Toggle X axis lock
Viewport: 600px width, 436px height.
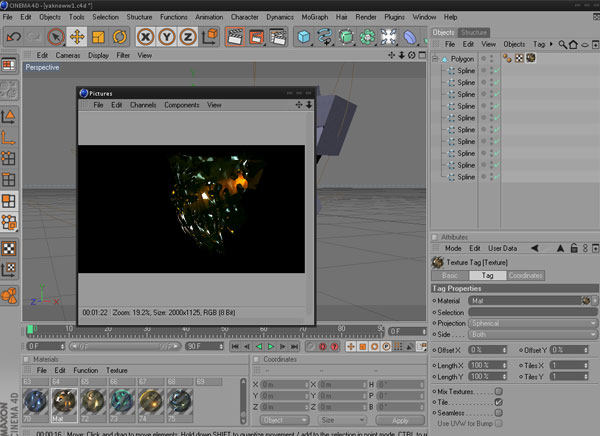click(145, 37)
